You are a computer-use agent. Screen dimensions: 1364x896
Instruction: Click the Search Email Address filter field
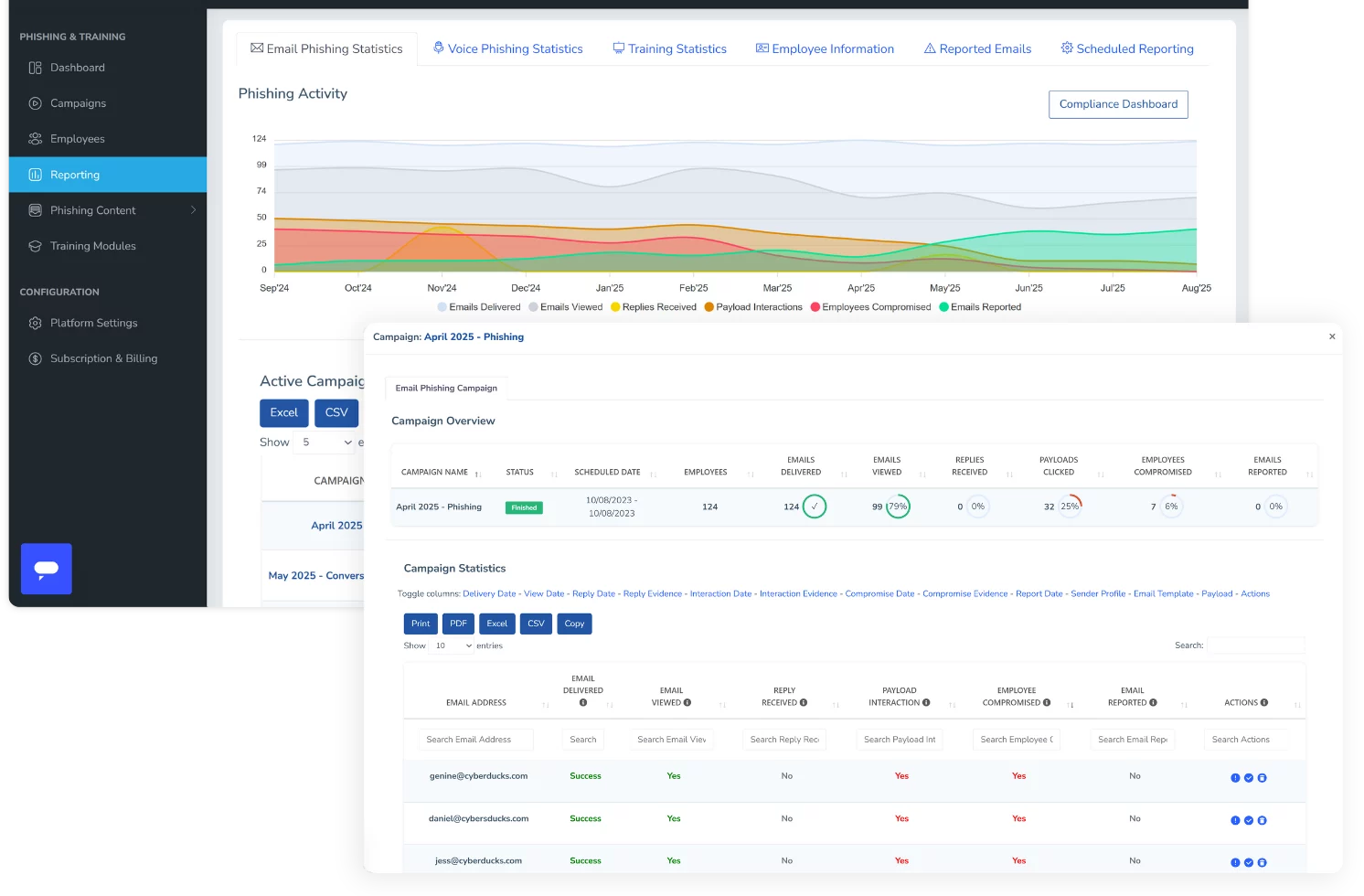click(475, 740)
